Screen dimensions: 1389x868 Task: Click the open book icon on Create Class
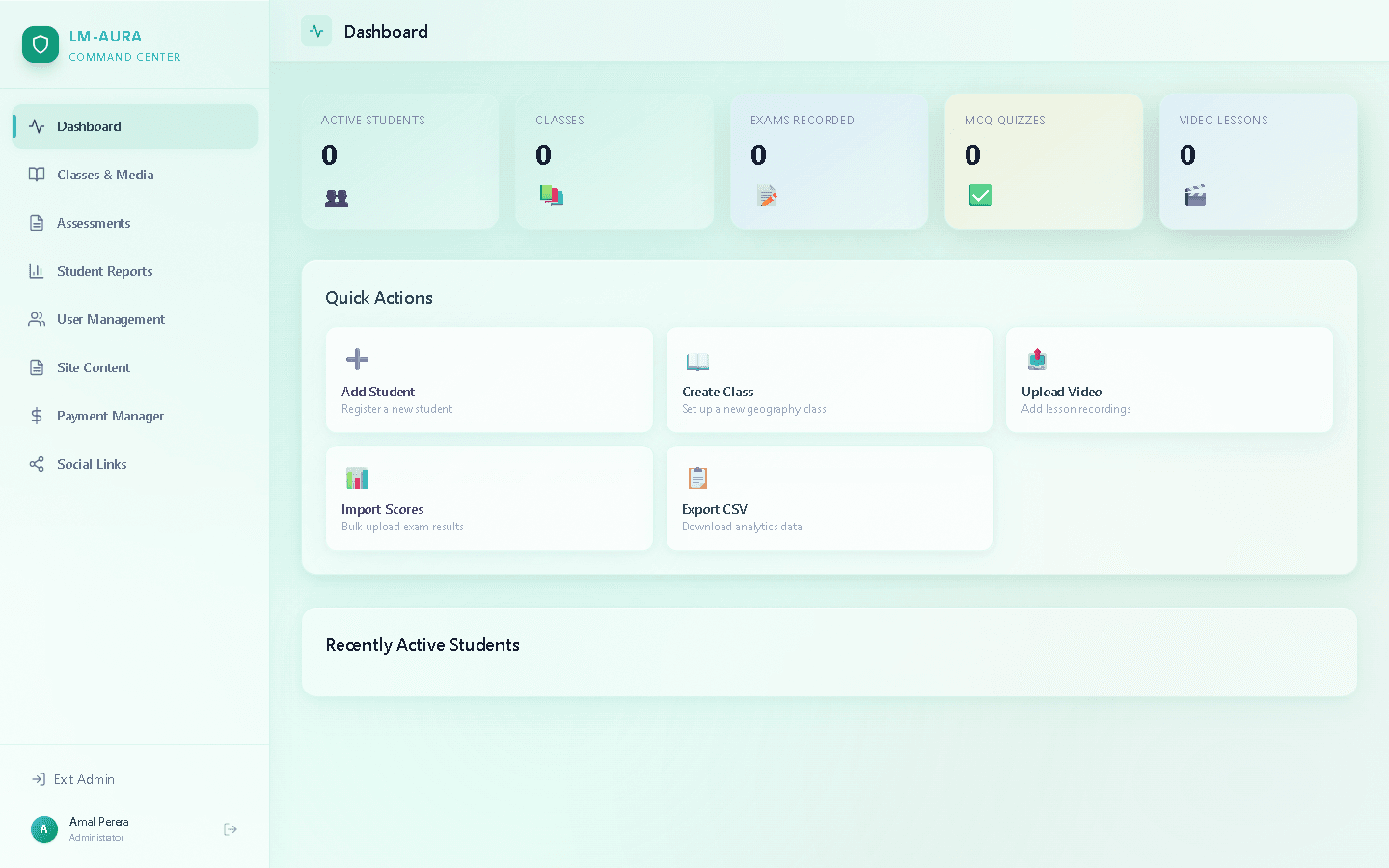(x=697, y=362)
